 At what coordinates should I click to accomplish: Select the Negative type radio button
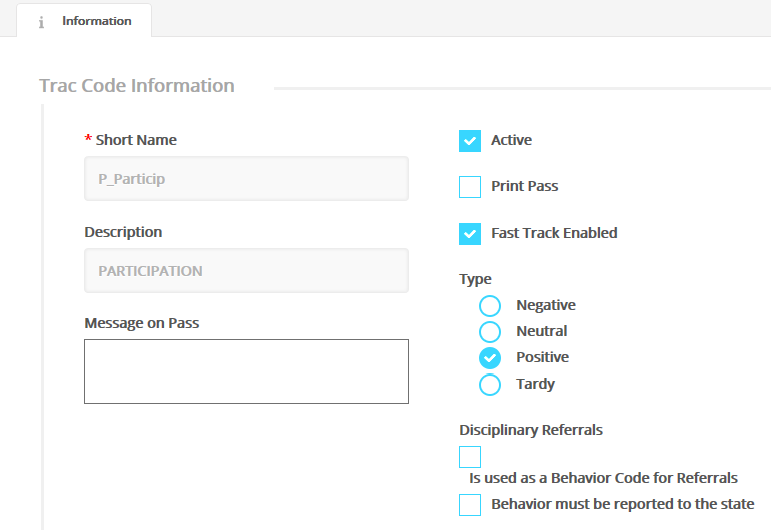tap(490, 306)
